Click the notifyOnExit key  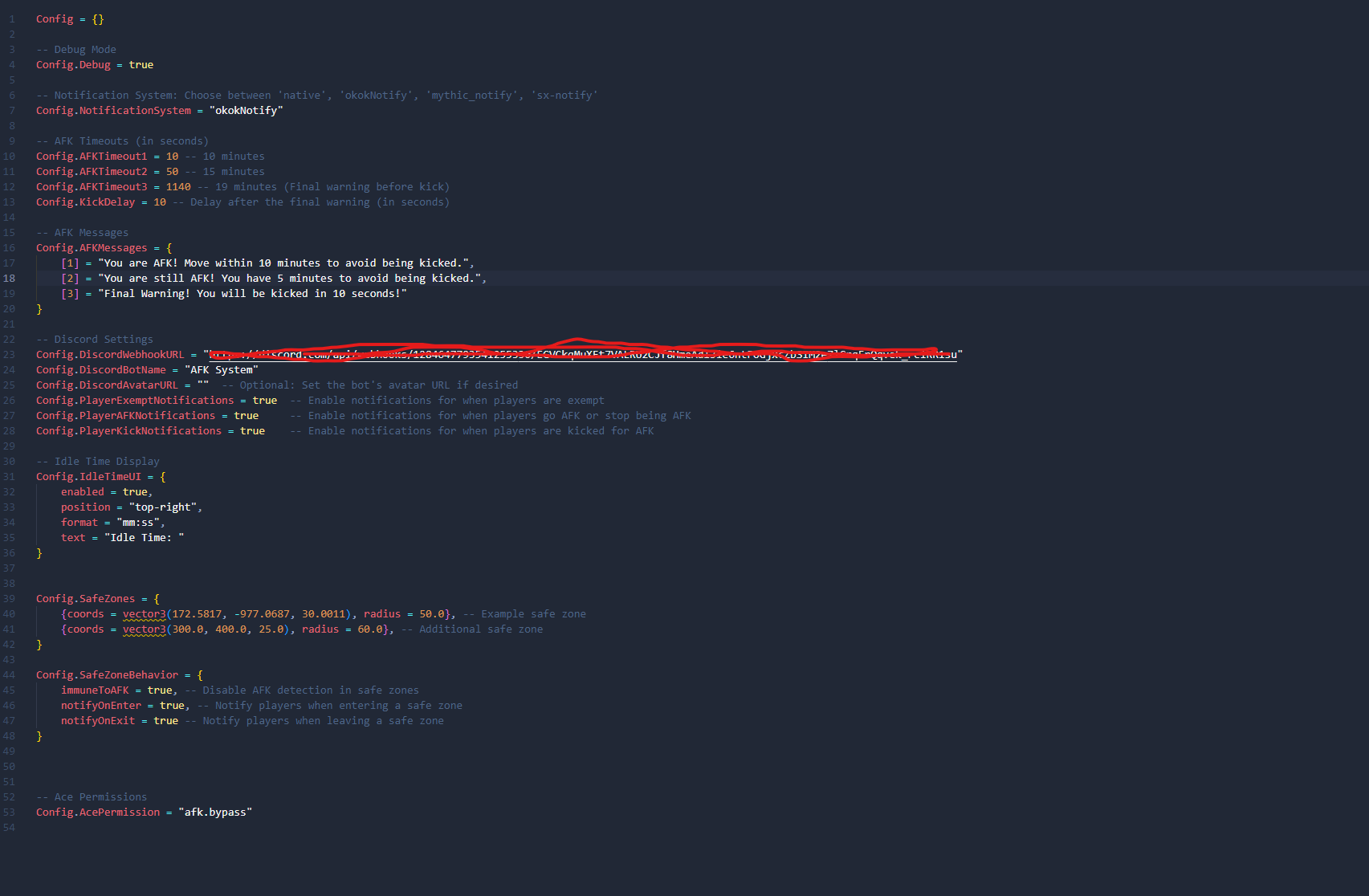pyautogui.click(x=98, y=721)
